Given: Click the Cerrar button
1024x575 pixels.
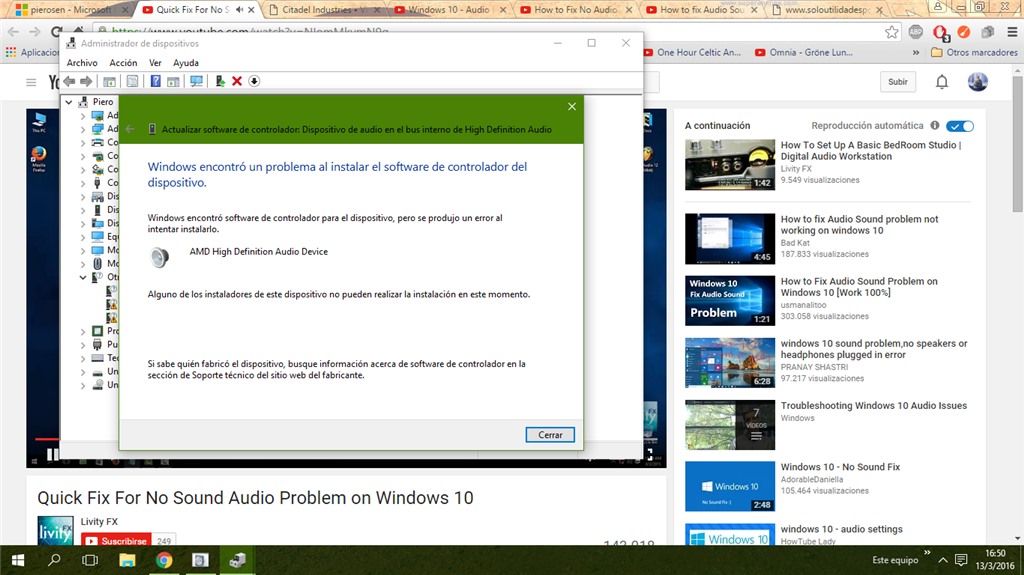Looking at the screenshot, I should coord(550,435).
